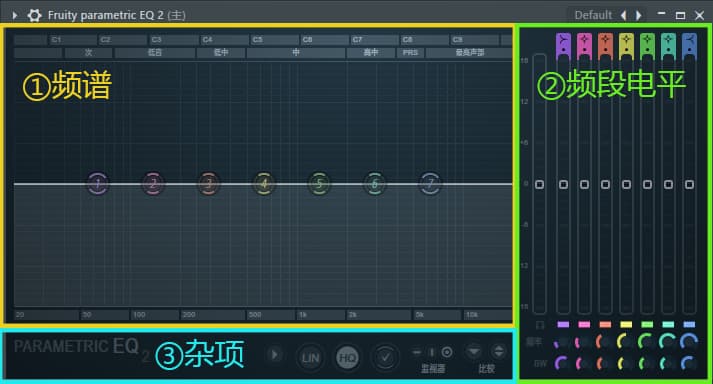Open the yellow band 4 filter type selector
This screenshot has height=384, width=713.
tap(626, 45)
